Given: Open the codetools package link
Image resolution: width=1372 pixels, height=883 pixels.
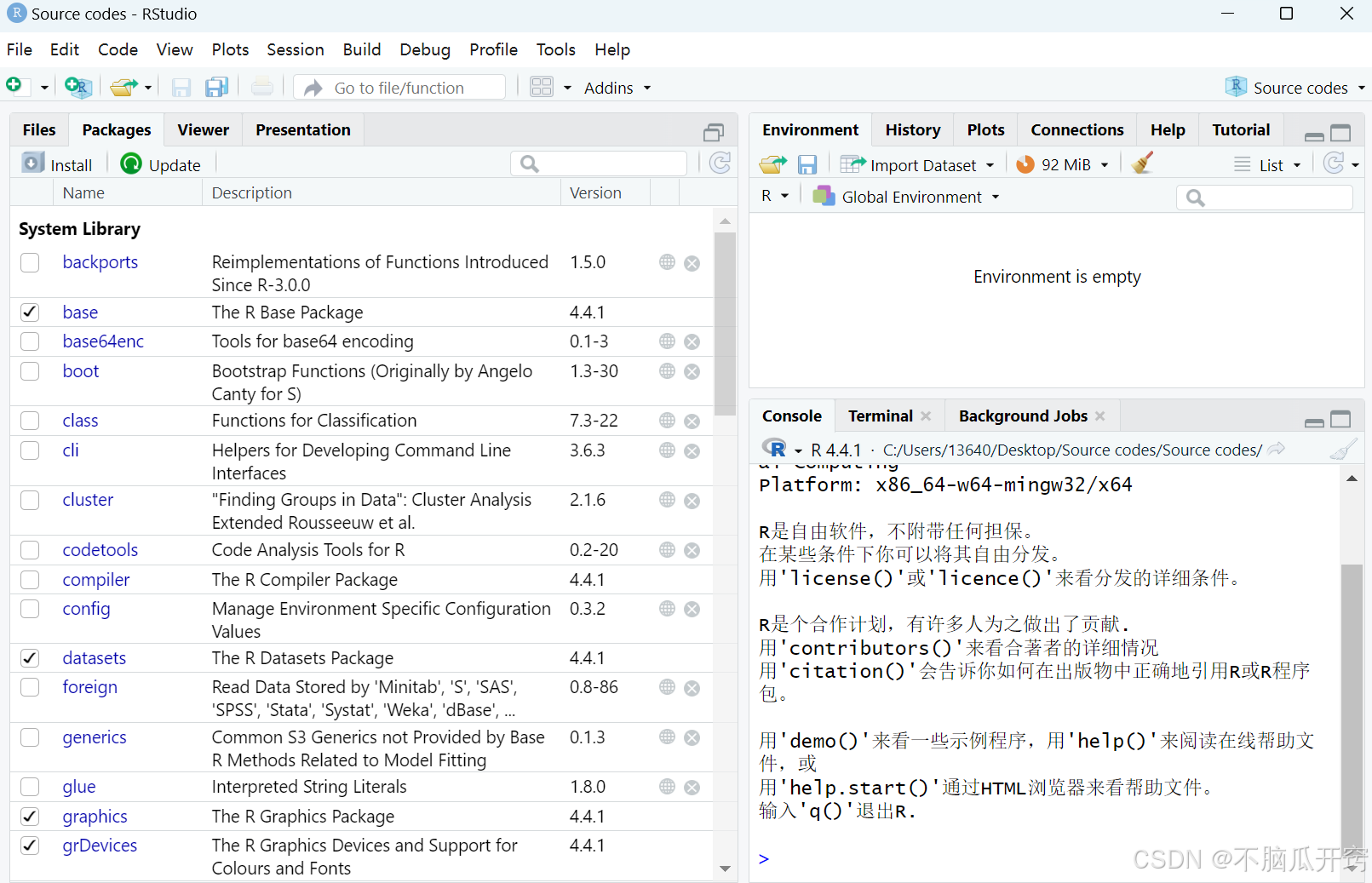Looking at the screenshot, I should (x=100, y=550).
